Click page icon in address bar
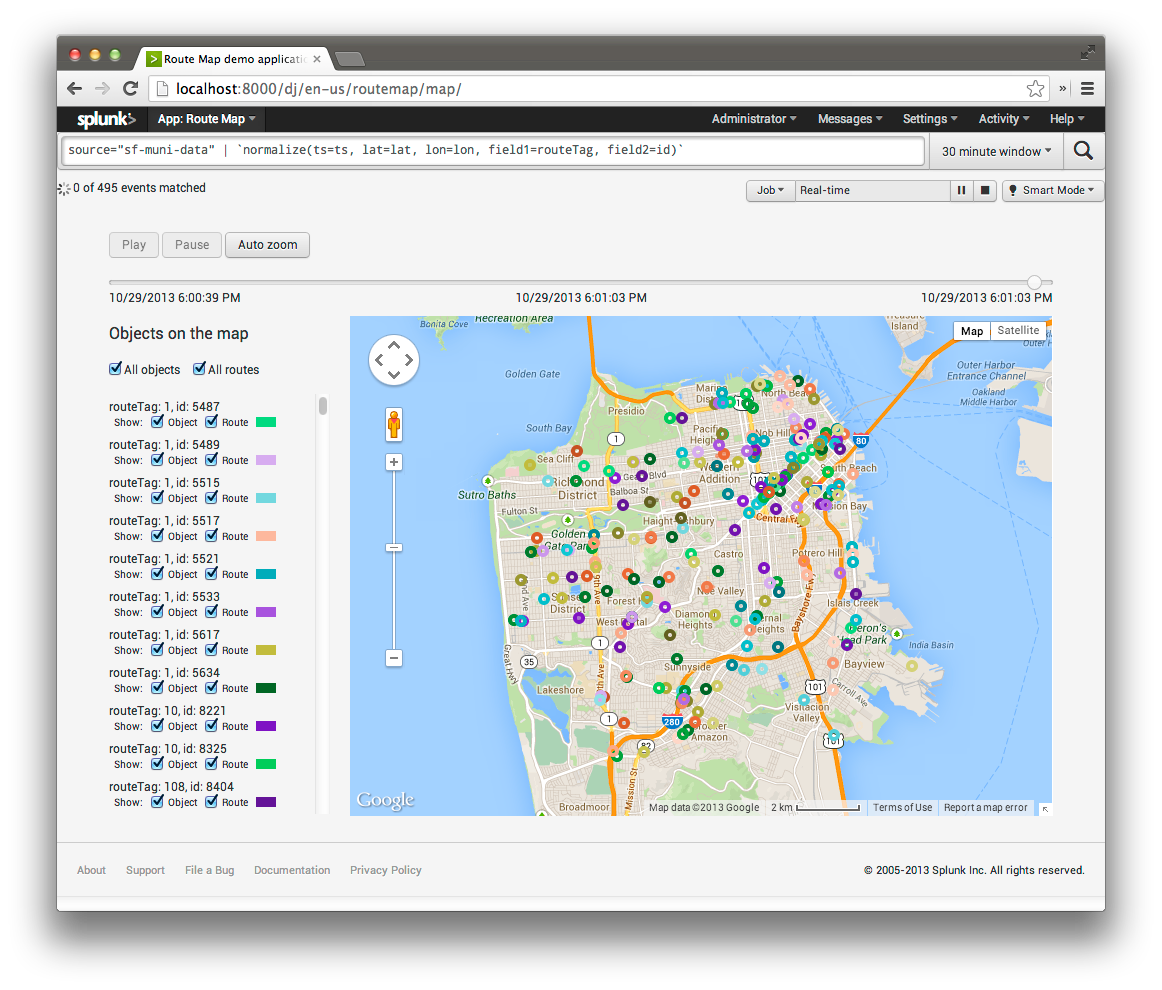 (x=162, y=89)
